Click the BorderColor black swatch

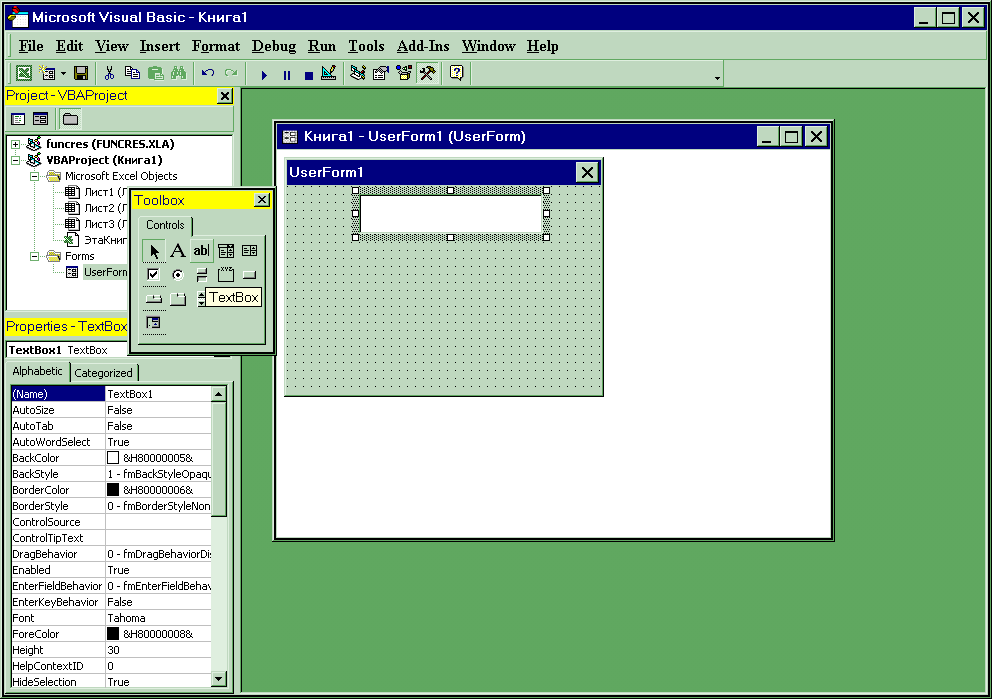113,490
